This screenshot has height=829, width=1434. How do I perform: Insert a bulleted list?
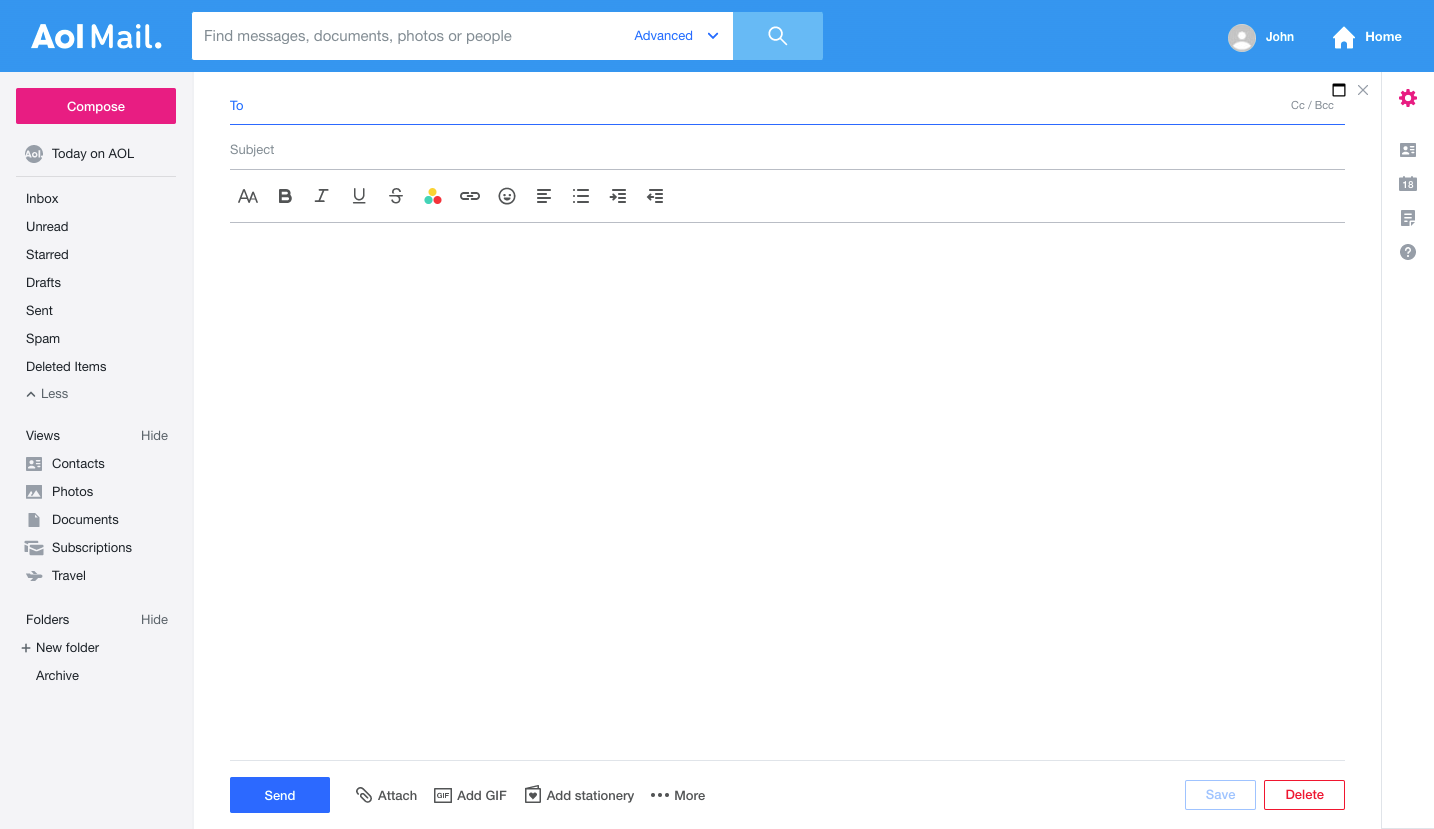(x=581, y=197)
